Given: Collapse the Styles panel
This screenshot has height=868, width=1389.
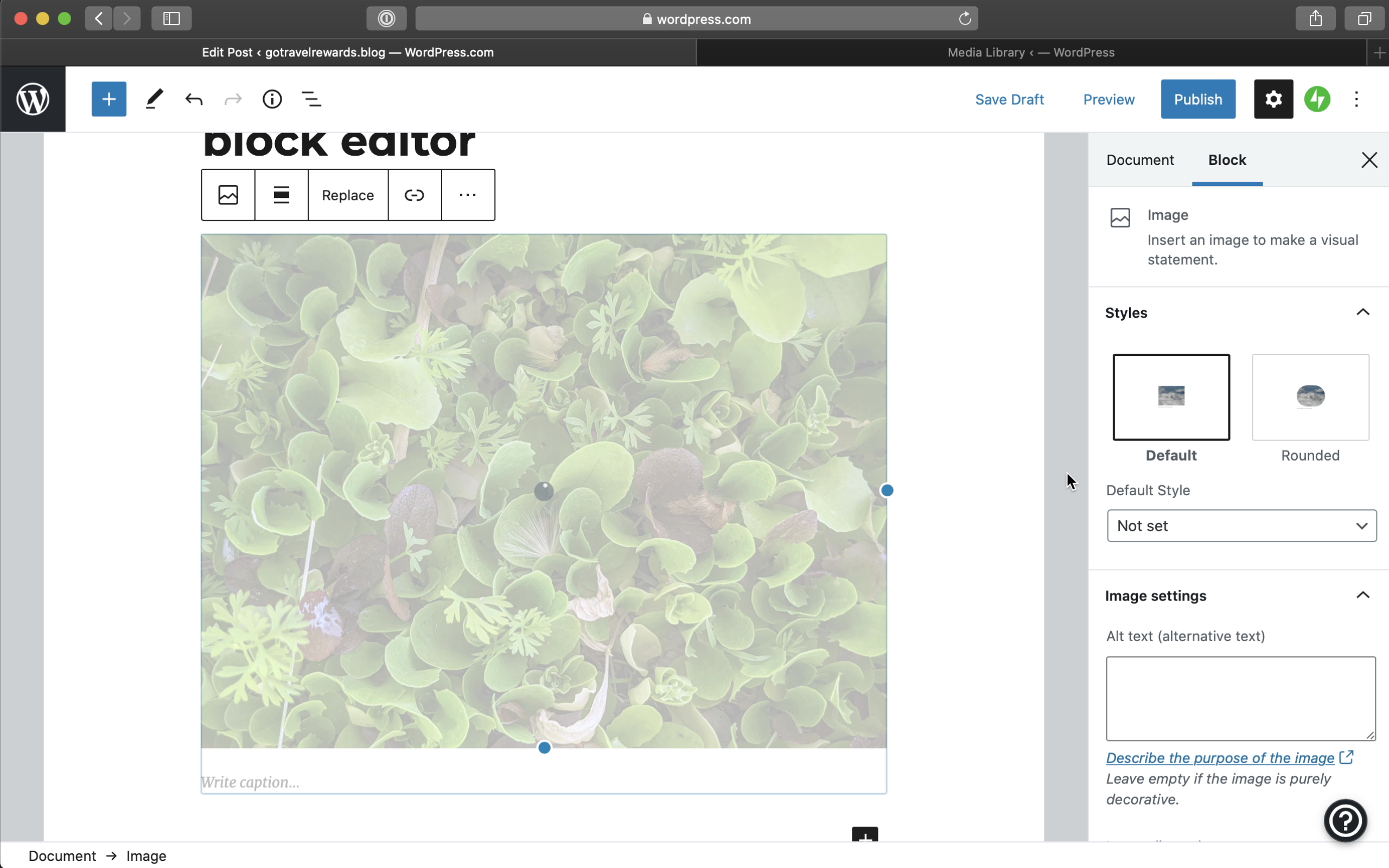Looking at the screenshot, I should 1362,312.
